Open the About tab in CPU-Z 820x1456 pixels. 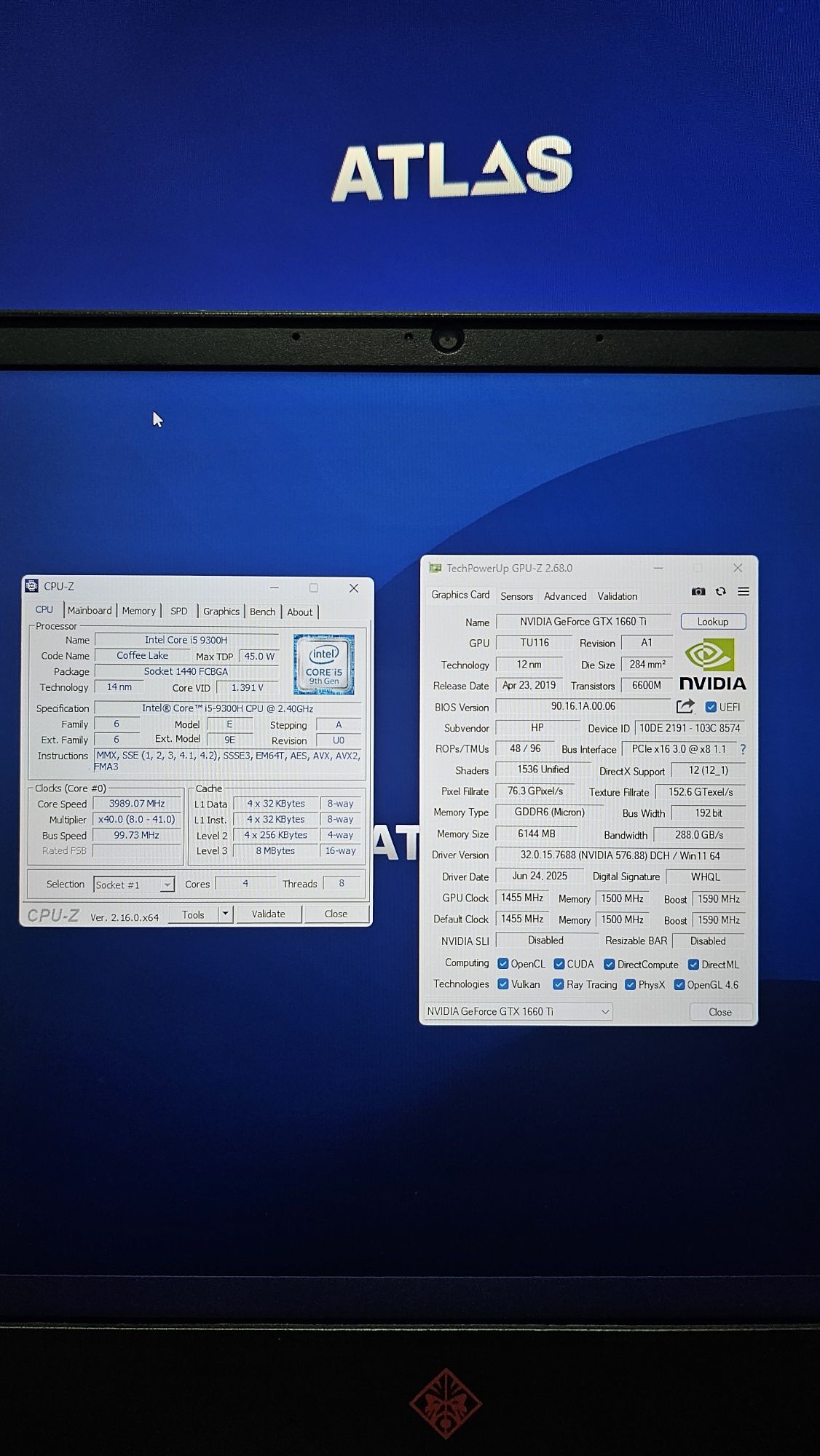(300, 612)
